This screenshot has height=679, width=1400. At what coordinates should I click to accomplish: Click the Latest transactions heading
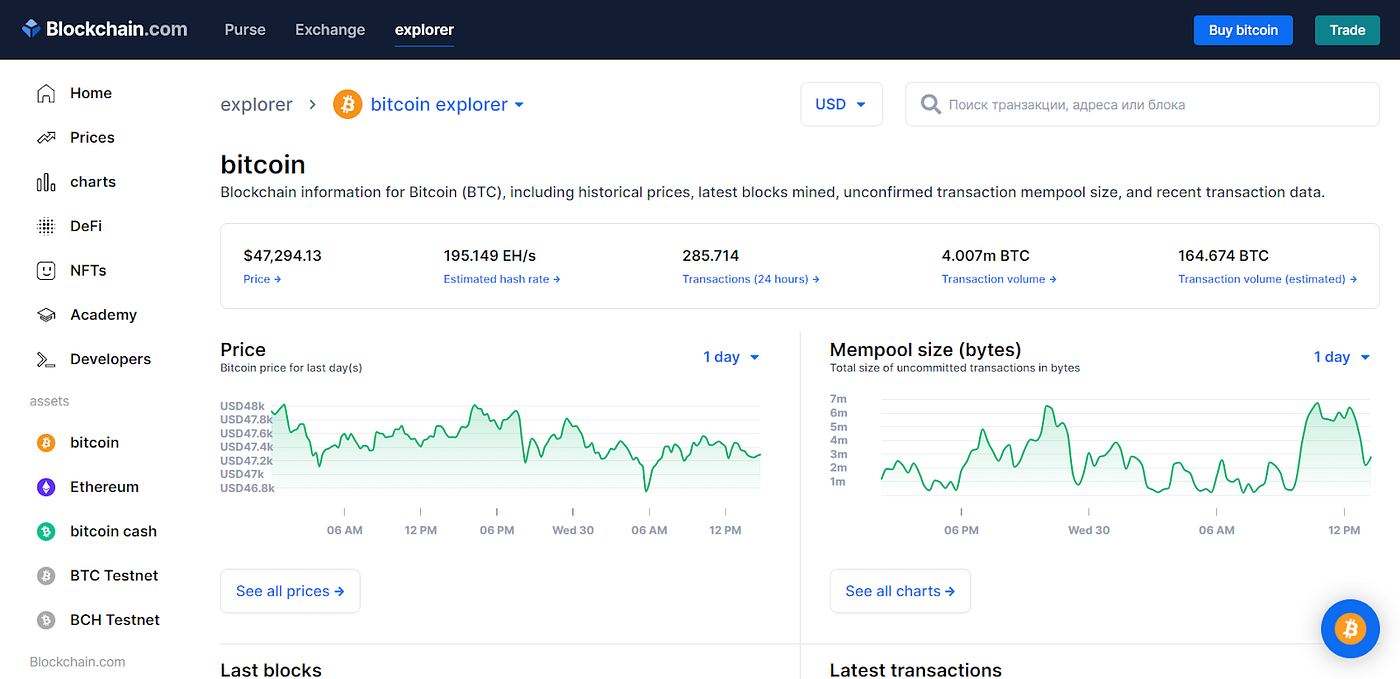915,669
